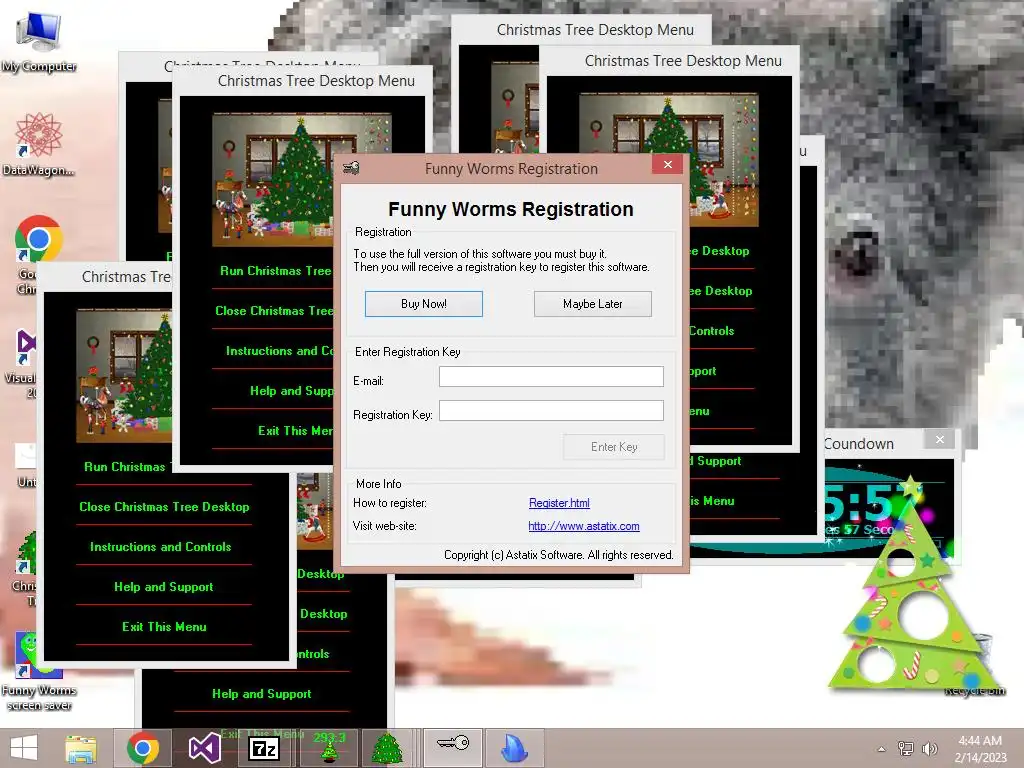Focus the E-mail input field
This screenshot has height=768, width=1024.
pos(551,376)
